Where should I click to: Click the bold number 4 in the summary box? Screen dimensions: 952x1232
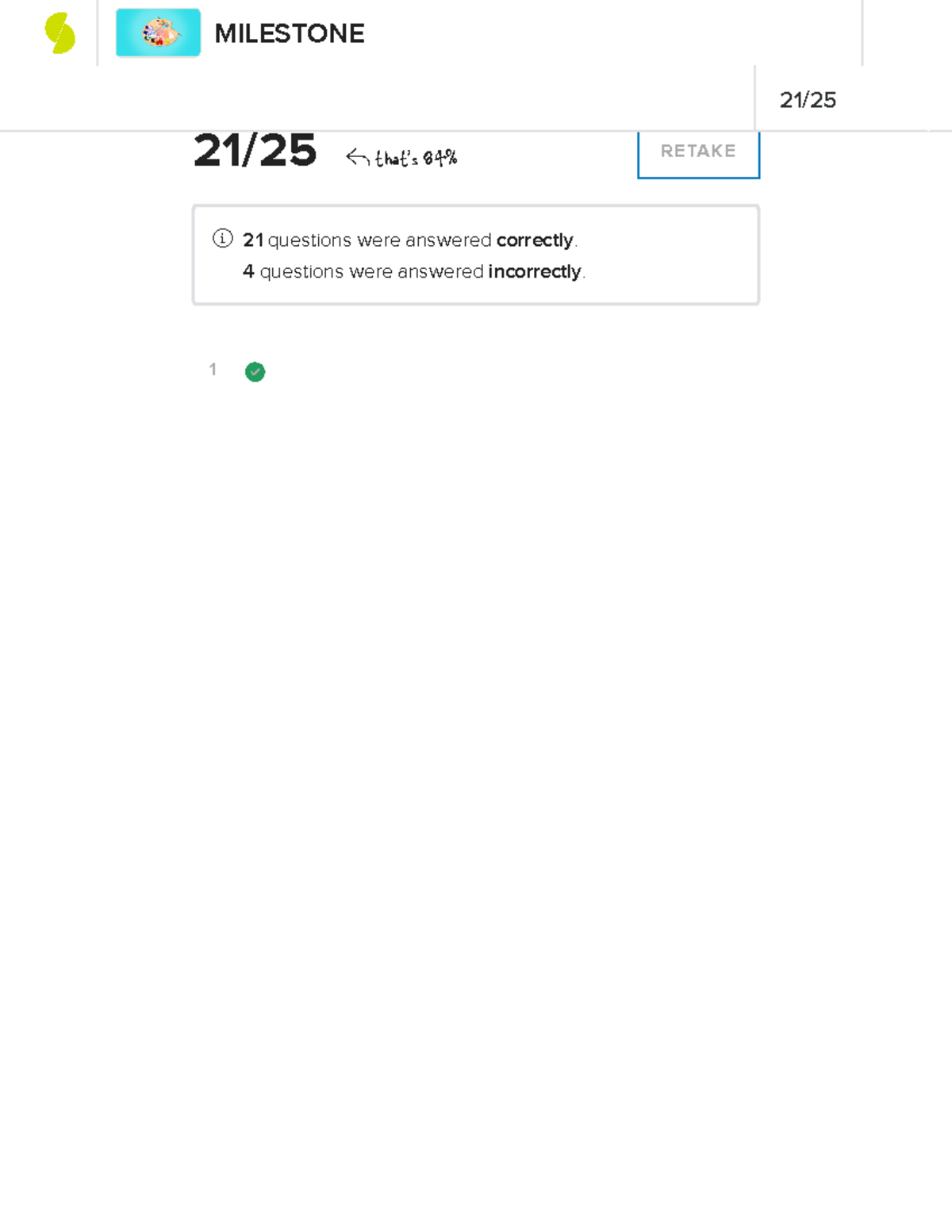(248, 271)
